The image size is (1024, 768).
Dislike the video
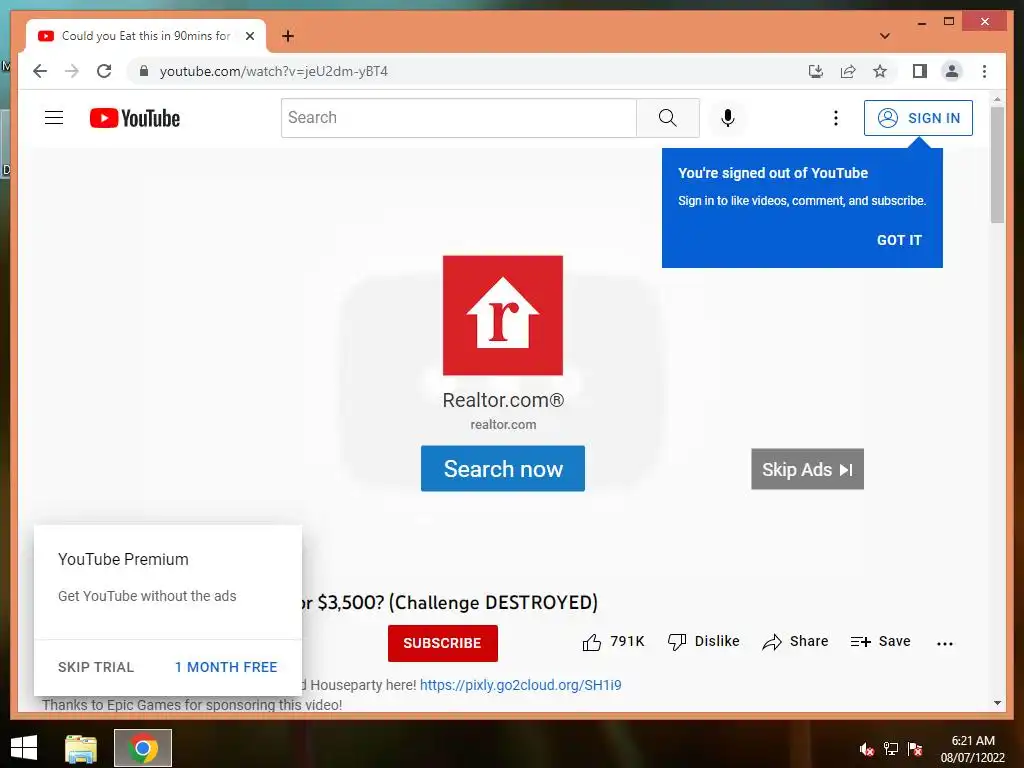(x=703, y=642)
